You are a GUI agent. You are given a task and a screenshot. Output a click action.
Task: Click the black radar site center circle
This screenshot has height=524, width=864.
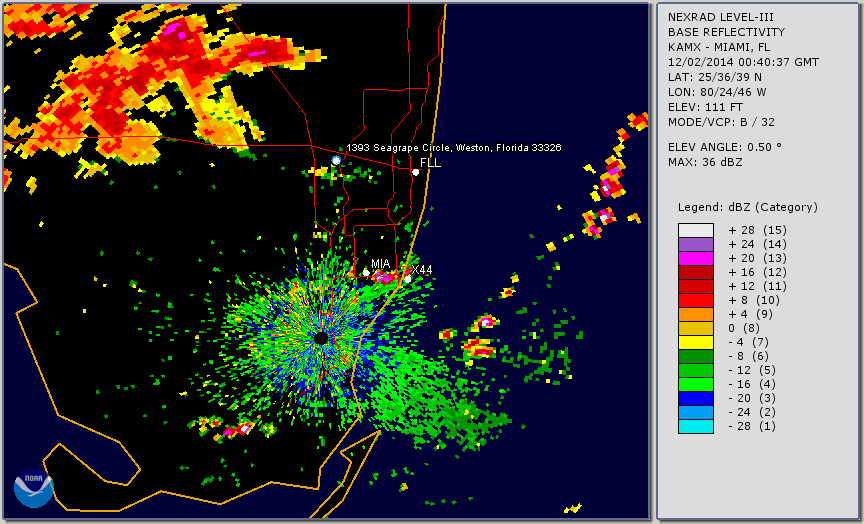click(321, 338)
